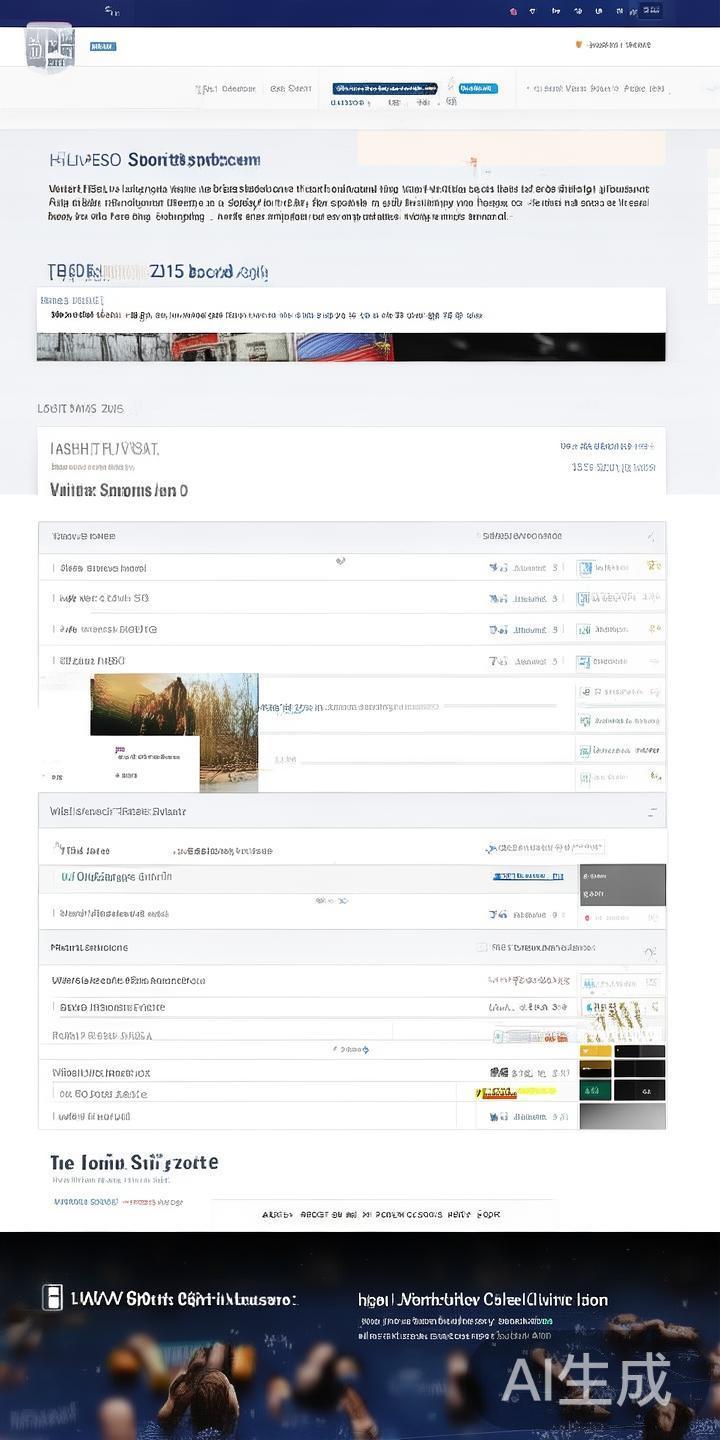This screenshot has width=720, height=1440.
Task: Click the blue arrow icon in the first table row
Action: click(497, 568)
